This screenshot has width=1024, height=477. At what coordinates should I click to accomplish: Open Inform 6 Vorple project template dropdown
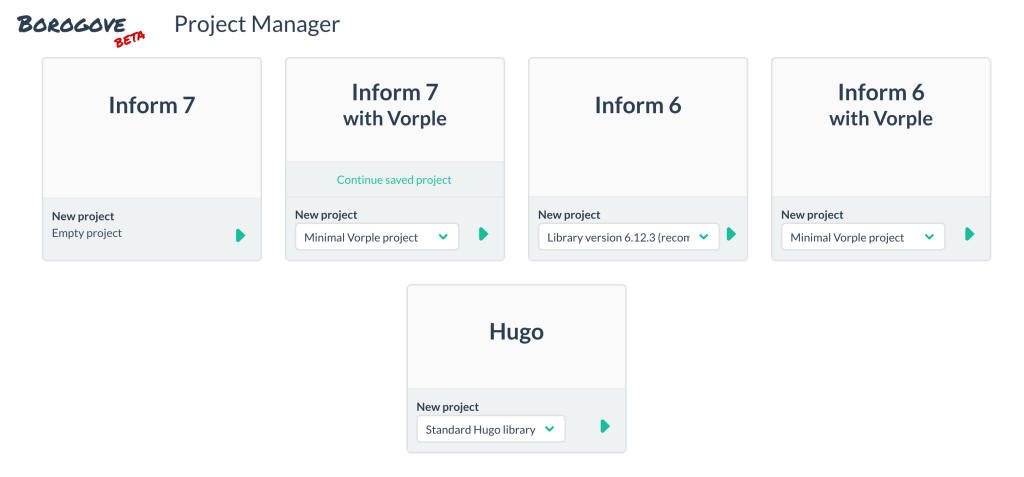(x=862, y=237)
